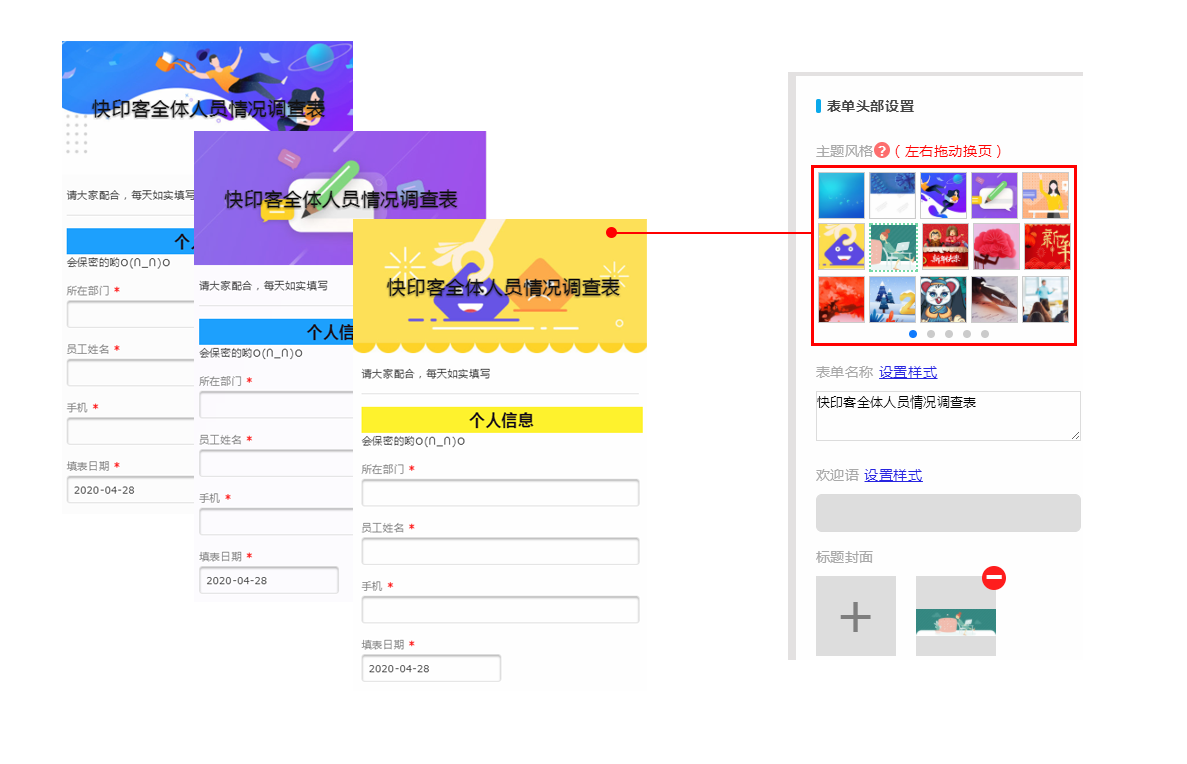Choose the yellow smiling monster theme
Image resolution: width=1187 pixels, height=764 pixels.
pos(841,247)
